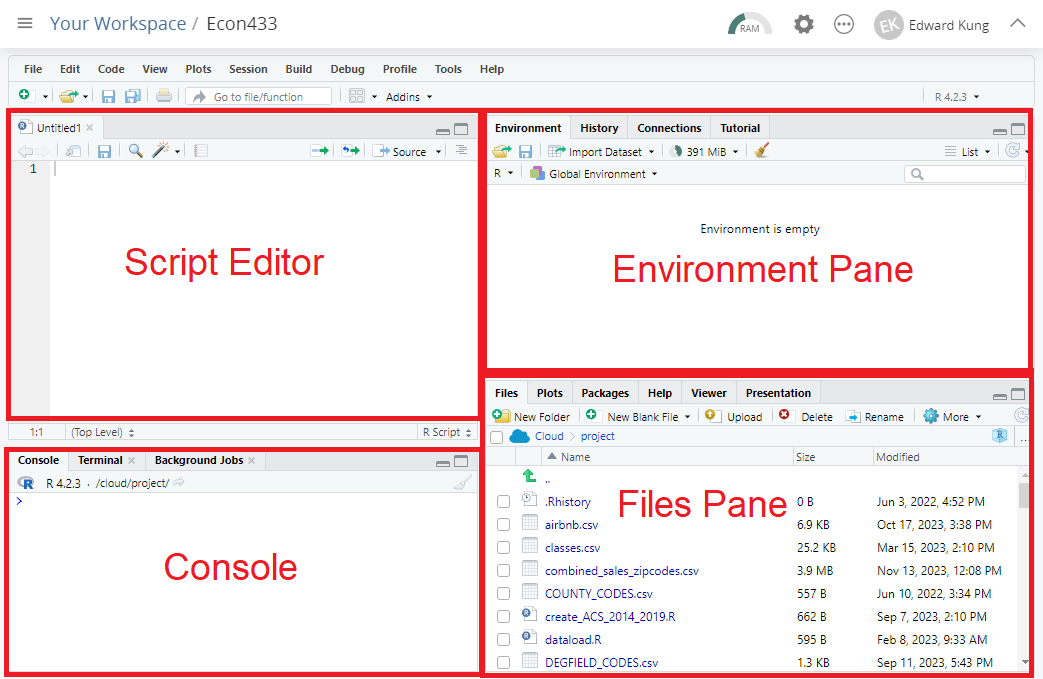Select create_ACS_2014_2019.R checkbox
Image resolution: width=1043 pixels, height=679 pixels.
tap(504, 616)
